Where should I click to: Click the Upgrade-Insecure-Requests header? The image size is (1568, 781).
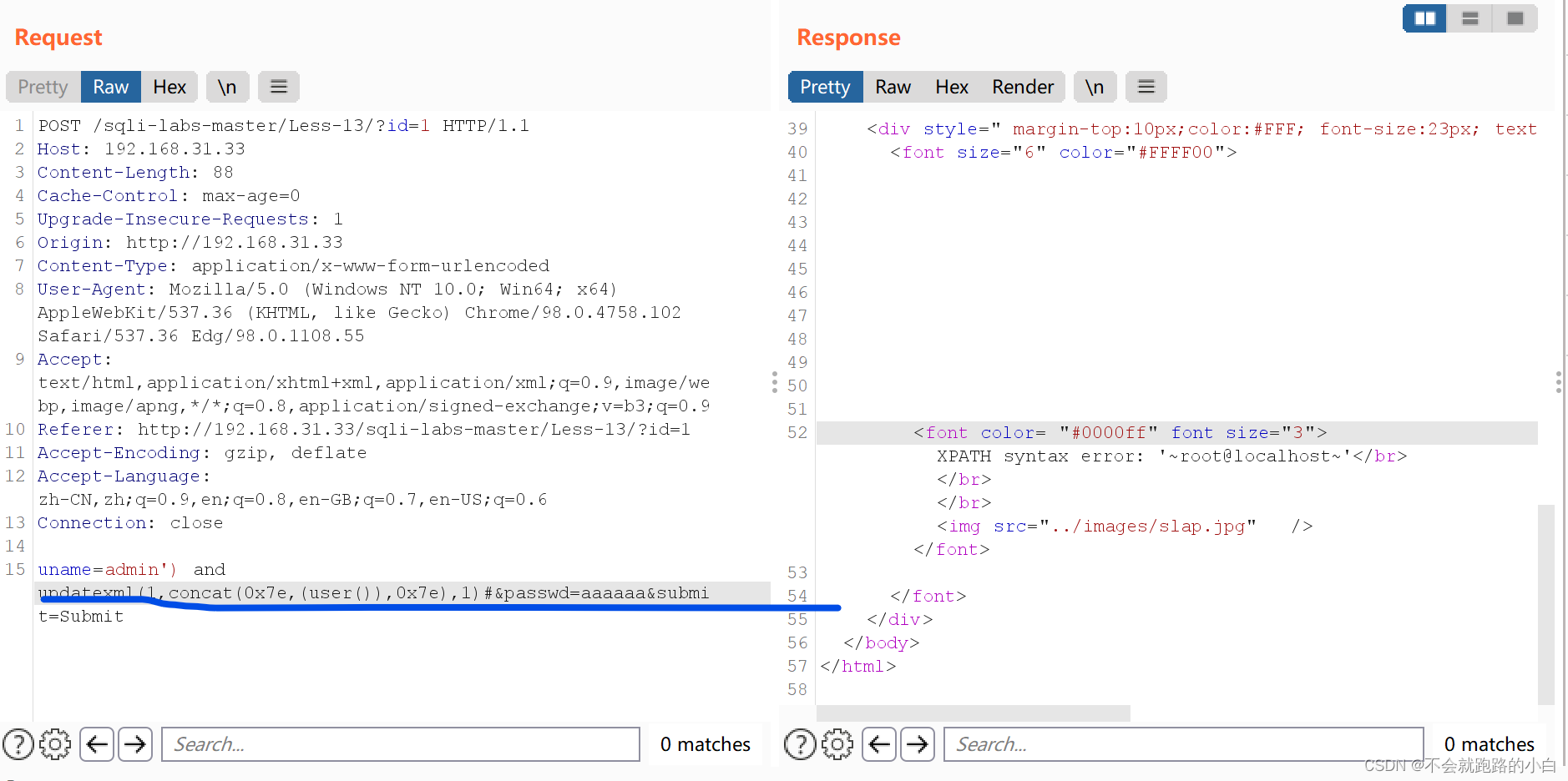190,219
